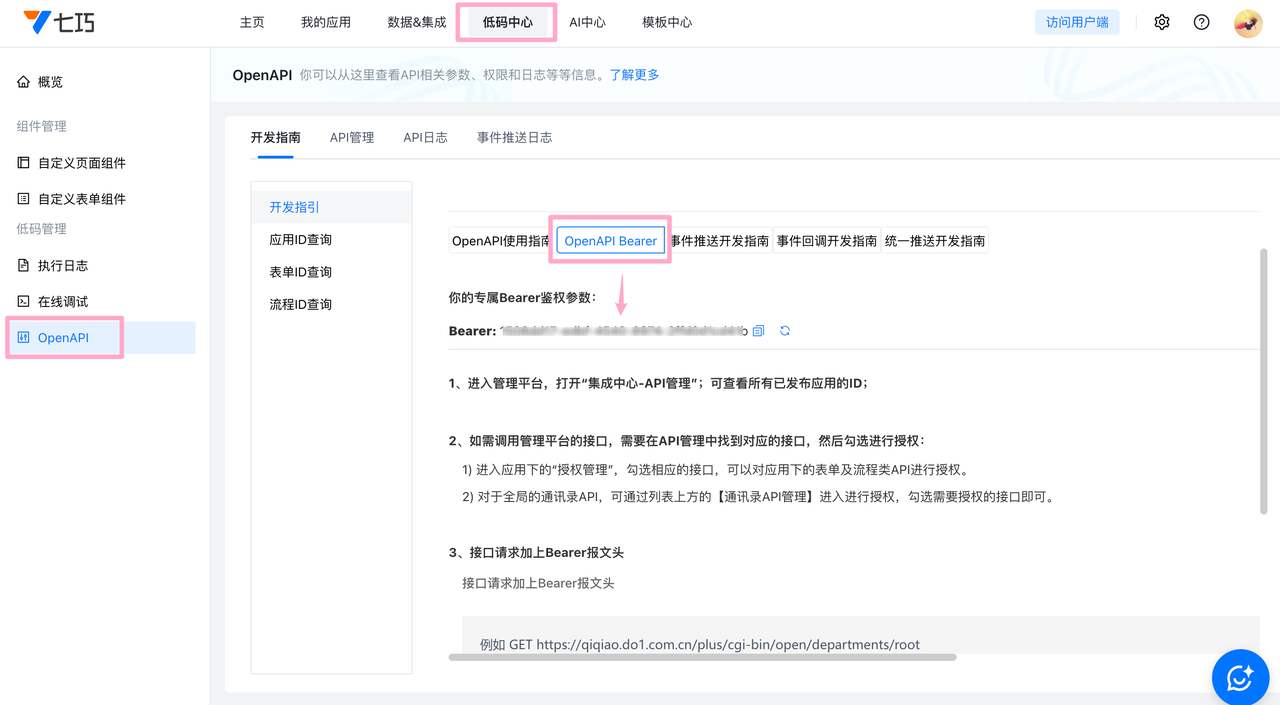
Task: Open 在线调试 in the sidebar
Action: [x=62, y=302]
